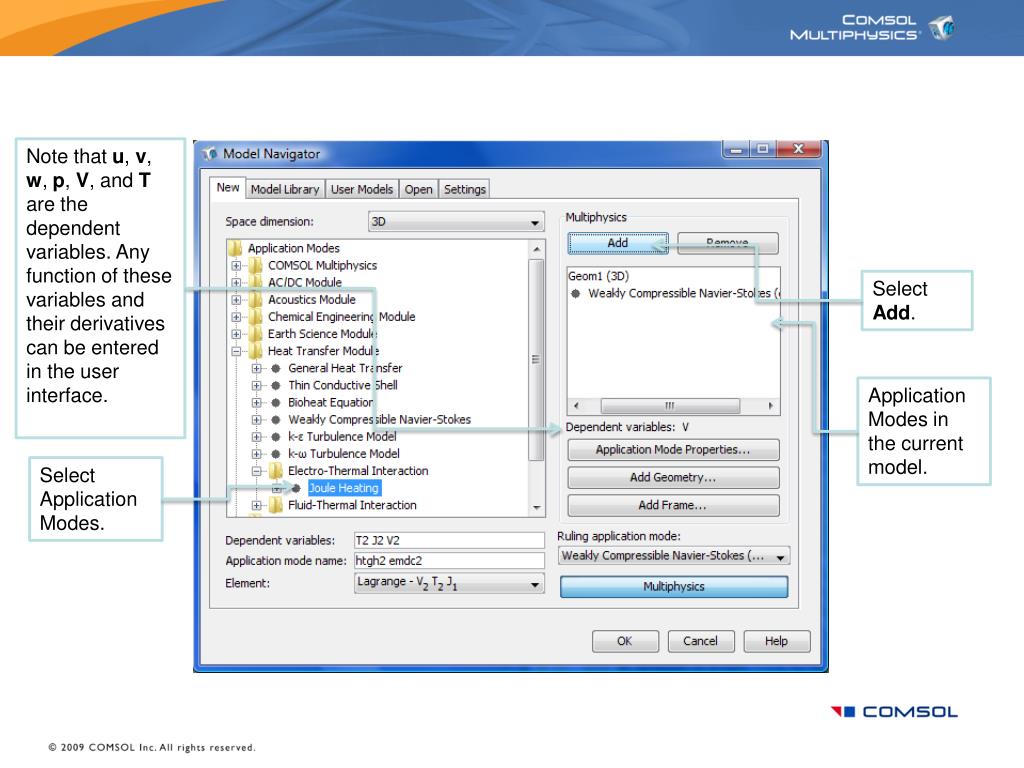Select Geom1 (3D) in the multiphysics list
Viewport: 1024px width, 768px height.
point(599,276)
